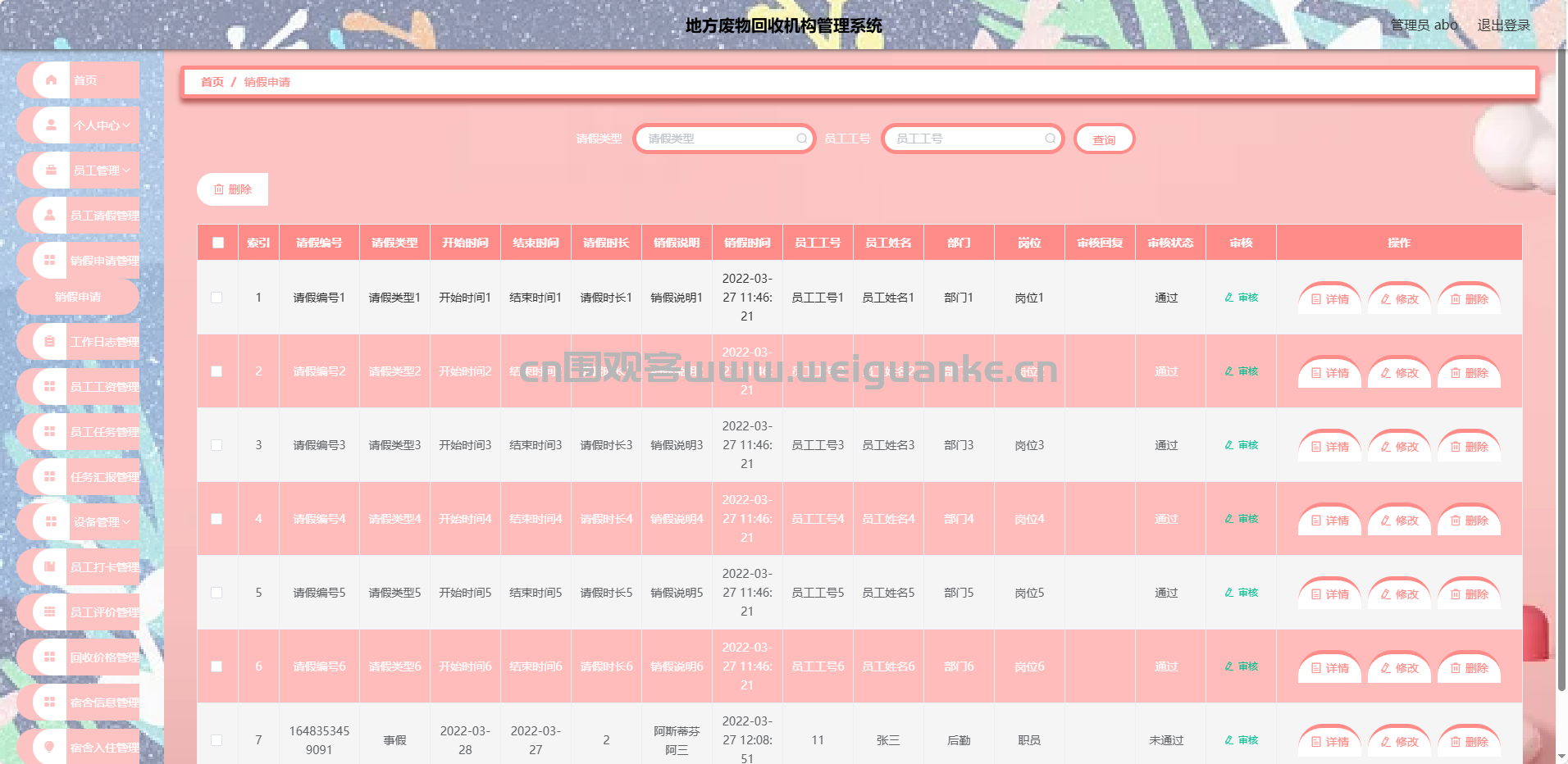Click the grid icon beside 回收价格管理
This screenshot has width=1568, height=764.
pyautogui.click(x=50, y=657)
